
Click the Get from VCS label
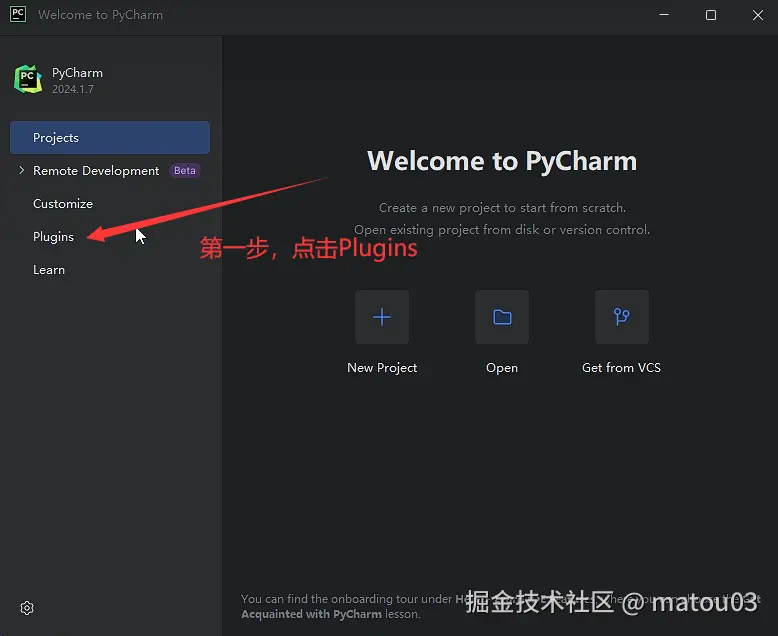[x=621, y=368]
